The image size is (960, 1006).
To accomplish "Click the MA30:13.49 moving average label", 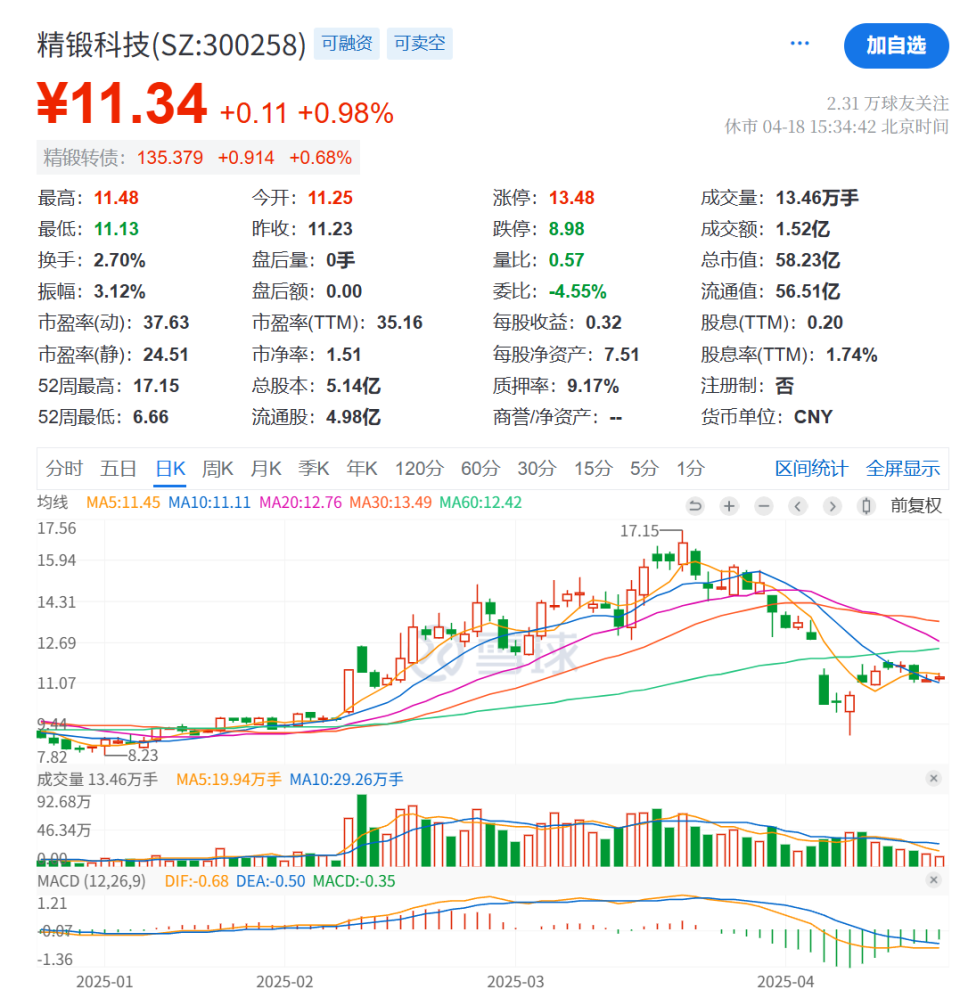I will coord(390,502).
